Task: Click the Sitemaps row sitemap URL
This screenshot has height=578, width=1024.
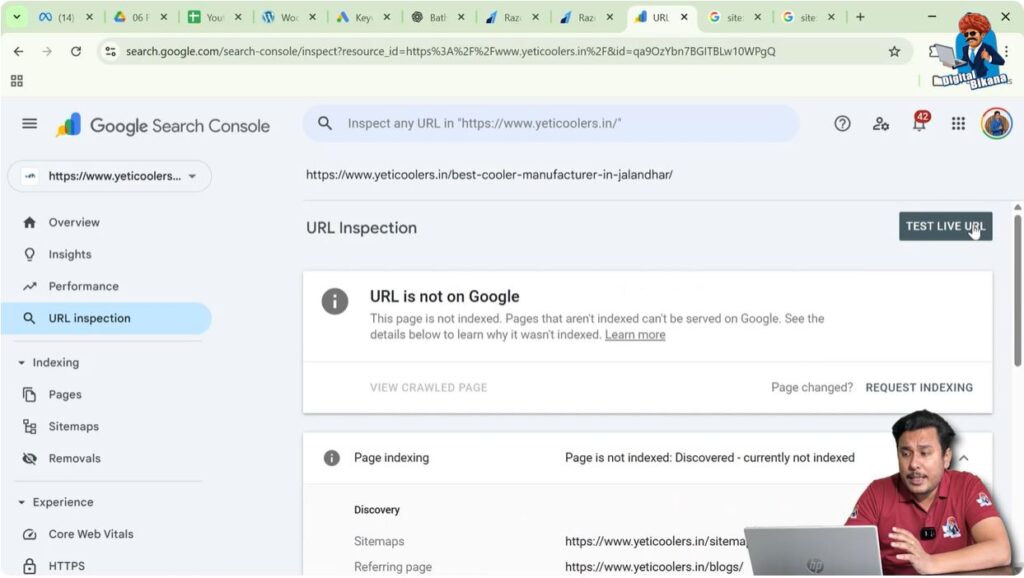Action: pyautogui.click(x=655, y=541)
